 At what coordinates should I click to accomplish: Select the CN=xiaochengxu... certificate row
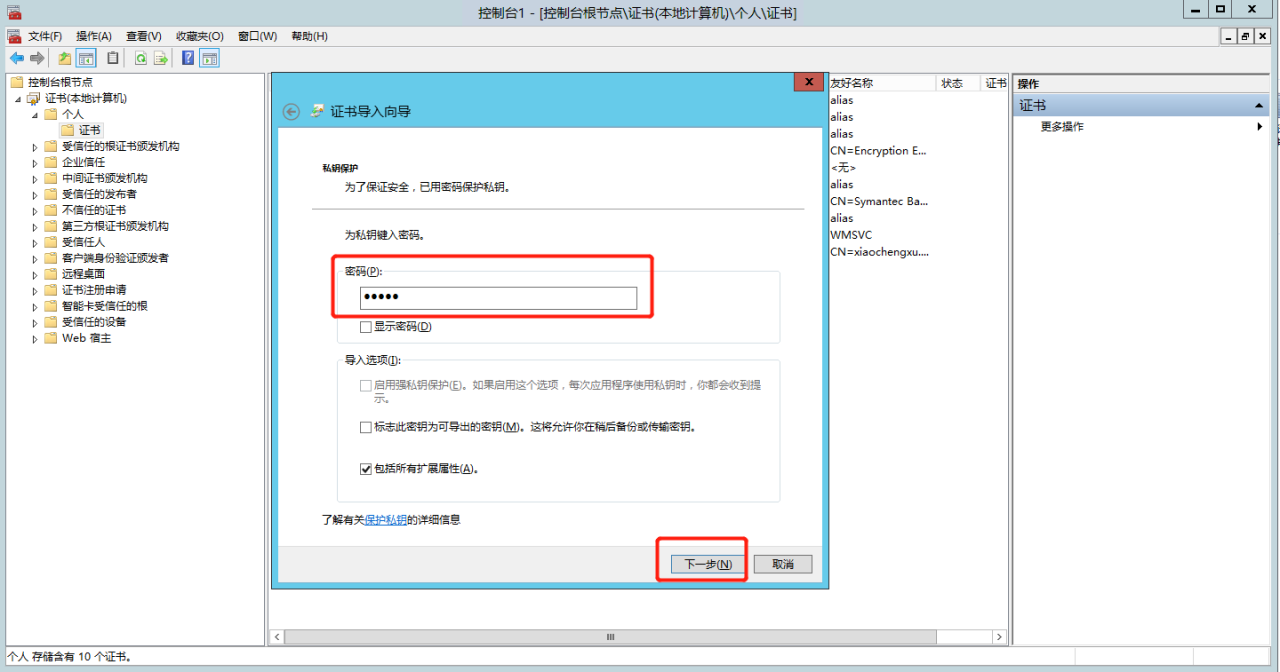[880, 252]
